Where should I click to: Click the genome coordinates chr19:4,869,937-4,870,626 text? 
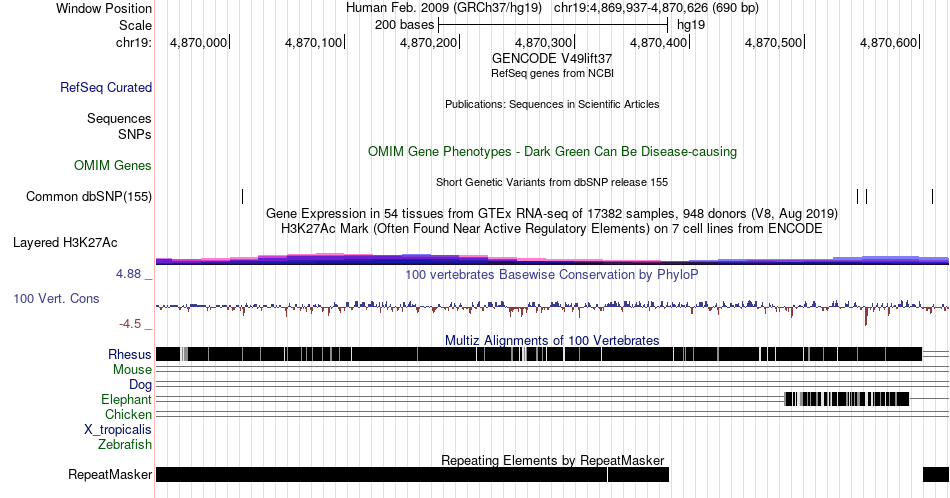tap(656, 8)
